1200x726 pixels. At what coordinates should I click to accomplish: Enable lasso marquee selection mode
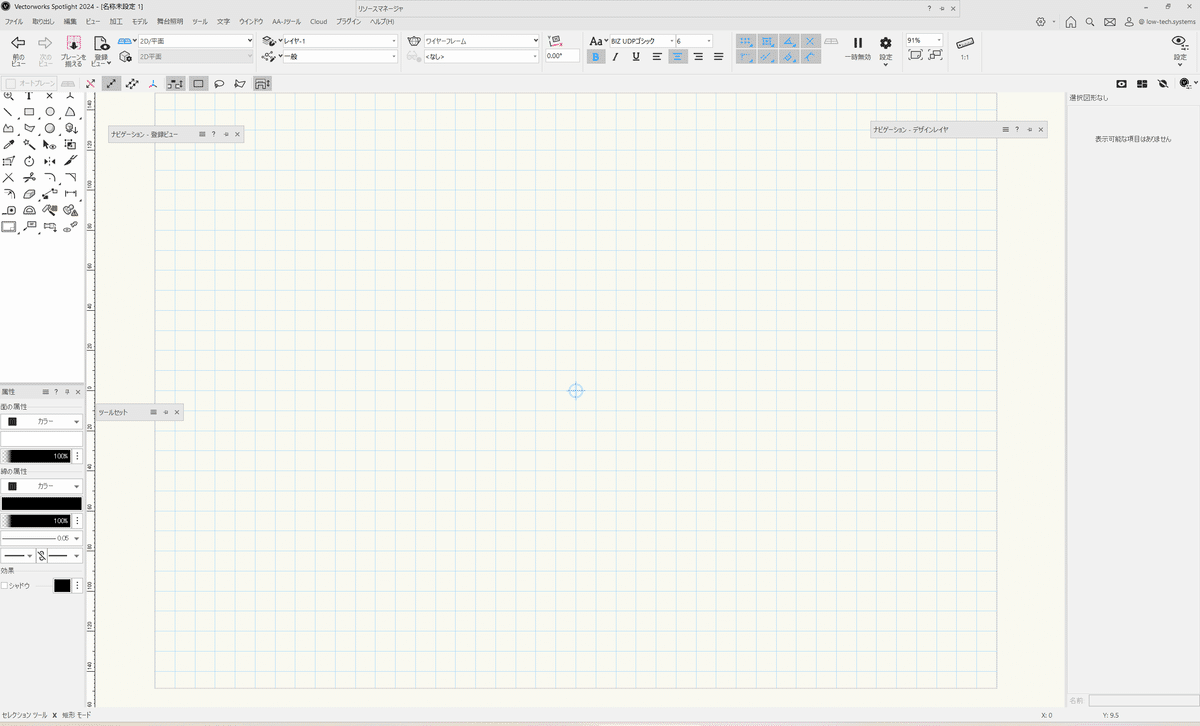point(218,84)
